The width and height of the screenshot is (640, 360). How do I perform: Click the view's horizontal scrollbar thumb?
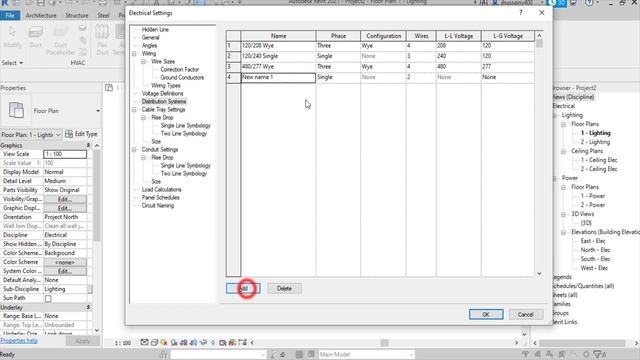(x=384, y=343)
